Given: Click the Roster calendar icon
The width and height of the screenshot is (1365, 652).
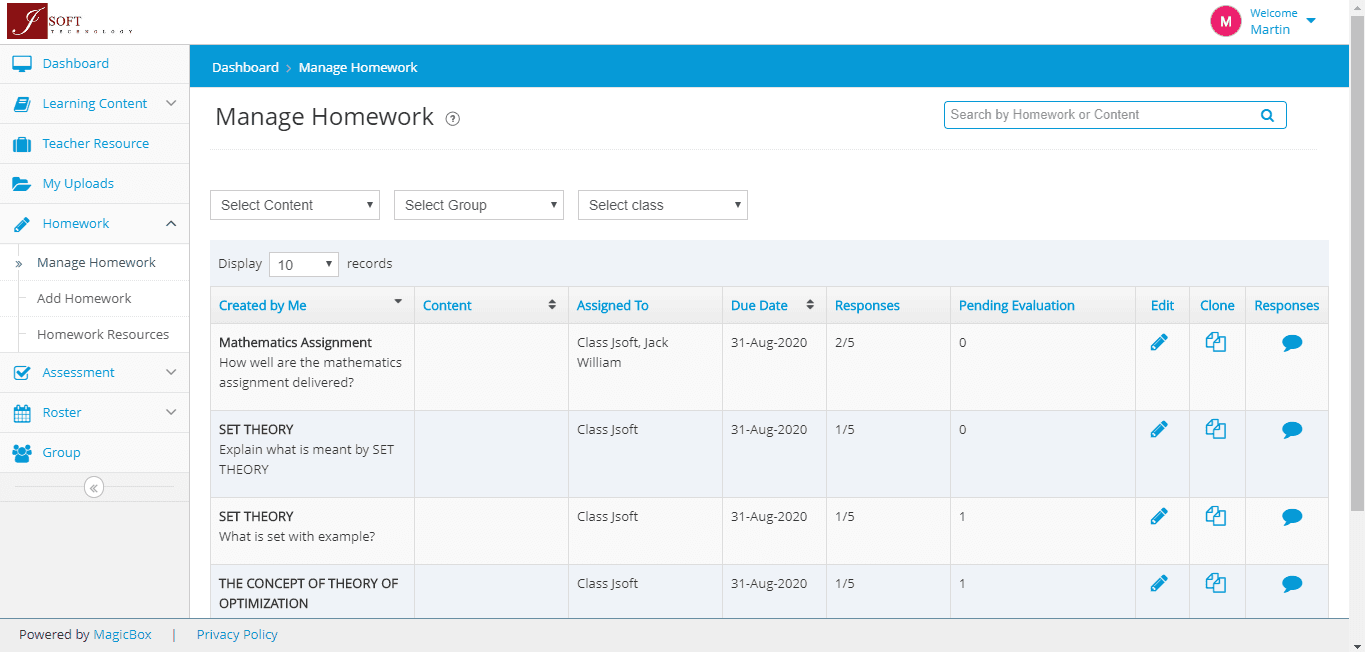Looking at the screenshot, I should pos(22,413).
